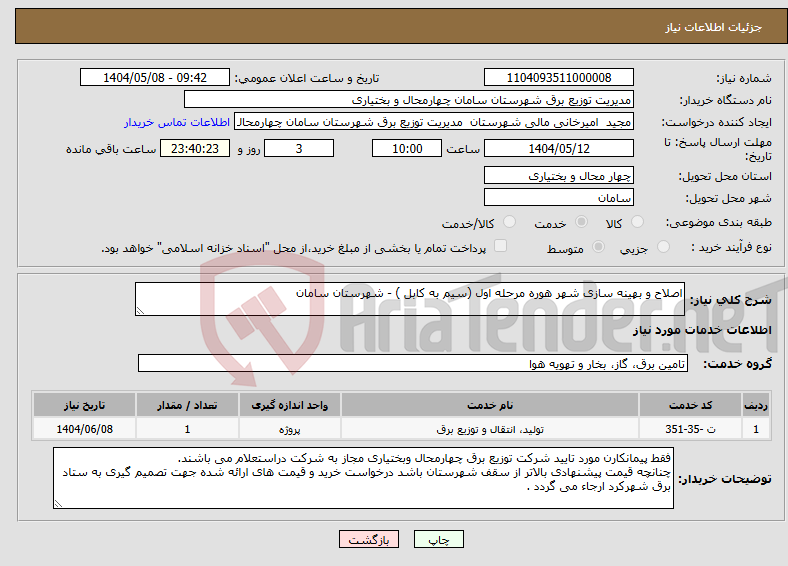Click the unit cell پروژه

click(289, 429)
